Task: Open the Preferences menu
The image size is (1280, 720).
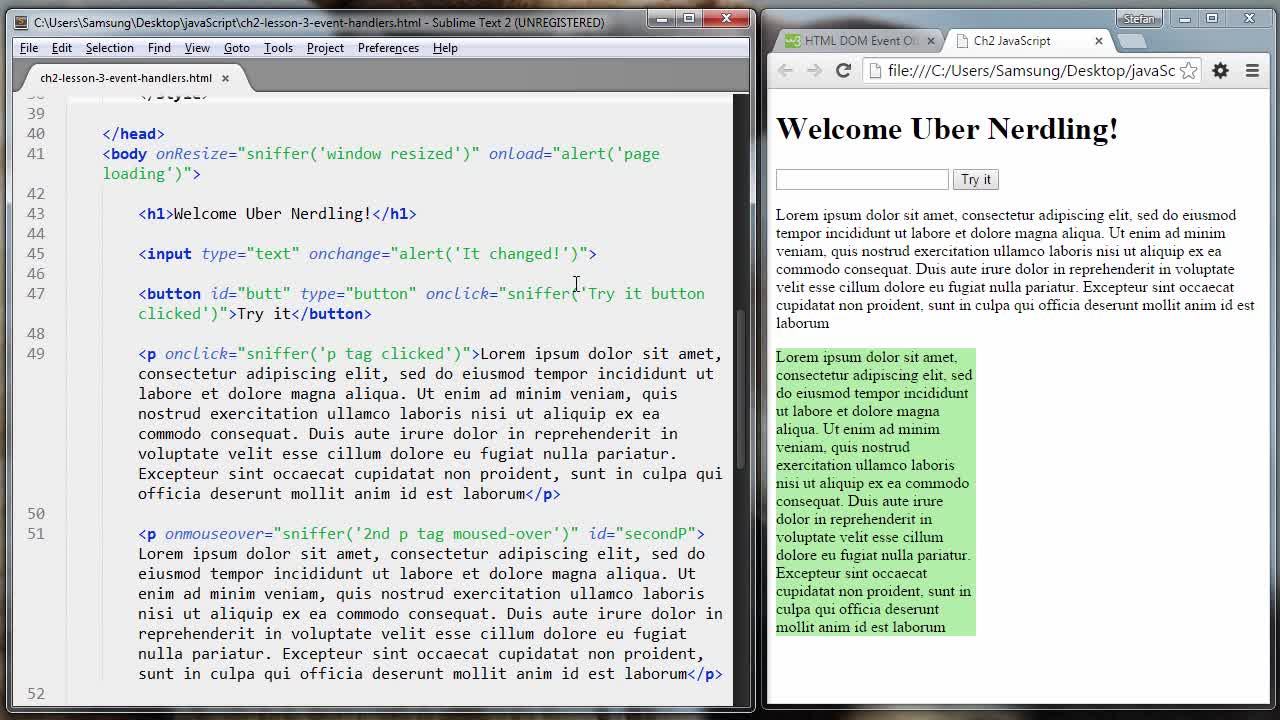Action: click(388, 48)
